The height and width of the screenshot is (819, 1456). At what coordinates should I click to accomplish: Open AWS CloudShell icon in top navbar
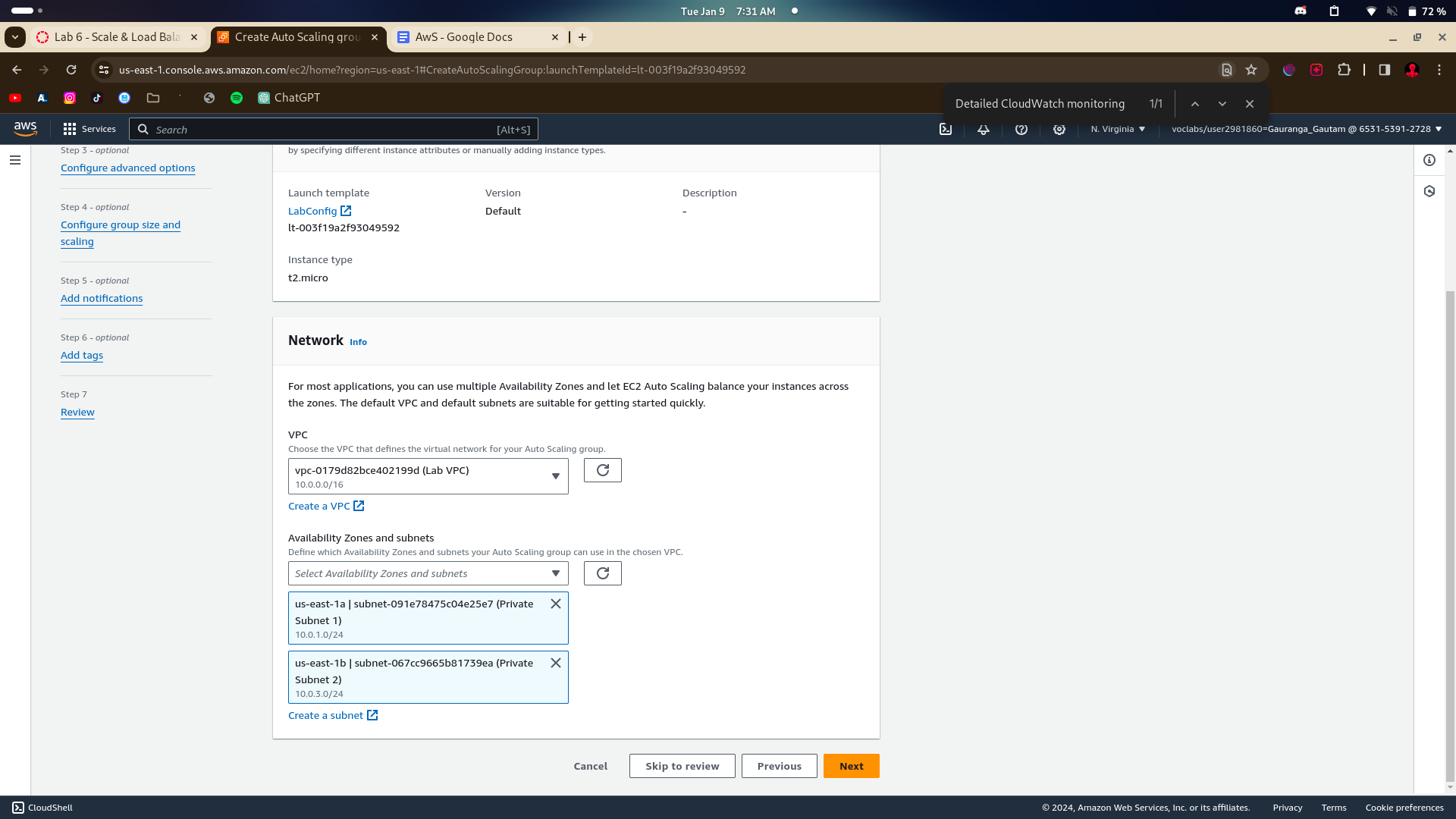click(946, 129)
